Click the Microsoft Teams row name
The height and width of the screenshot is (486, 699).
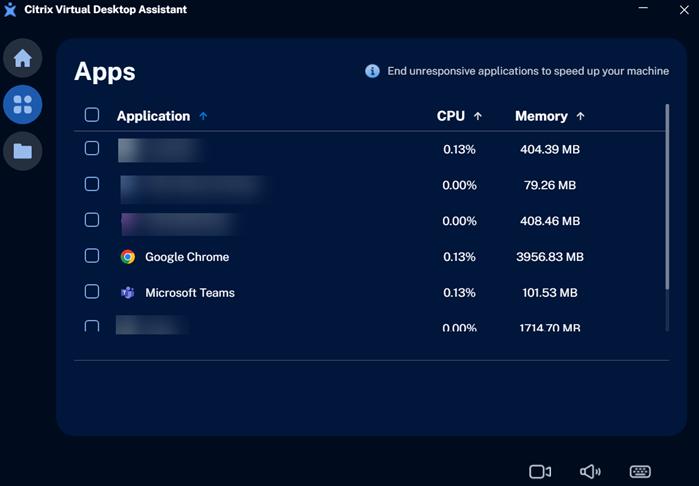click(x=190, y=293)
